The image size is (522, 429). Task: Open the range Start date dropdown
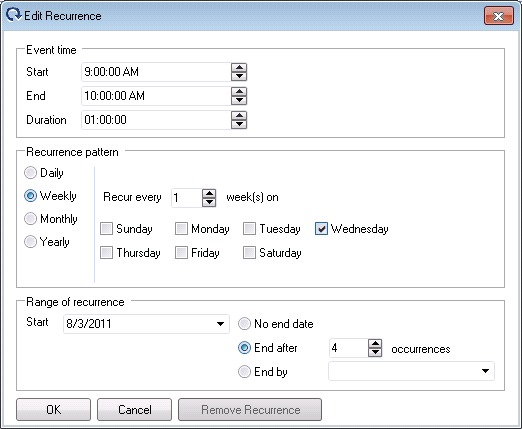(220, 324)
